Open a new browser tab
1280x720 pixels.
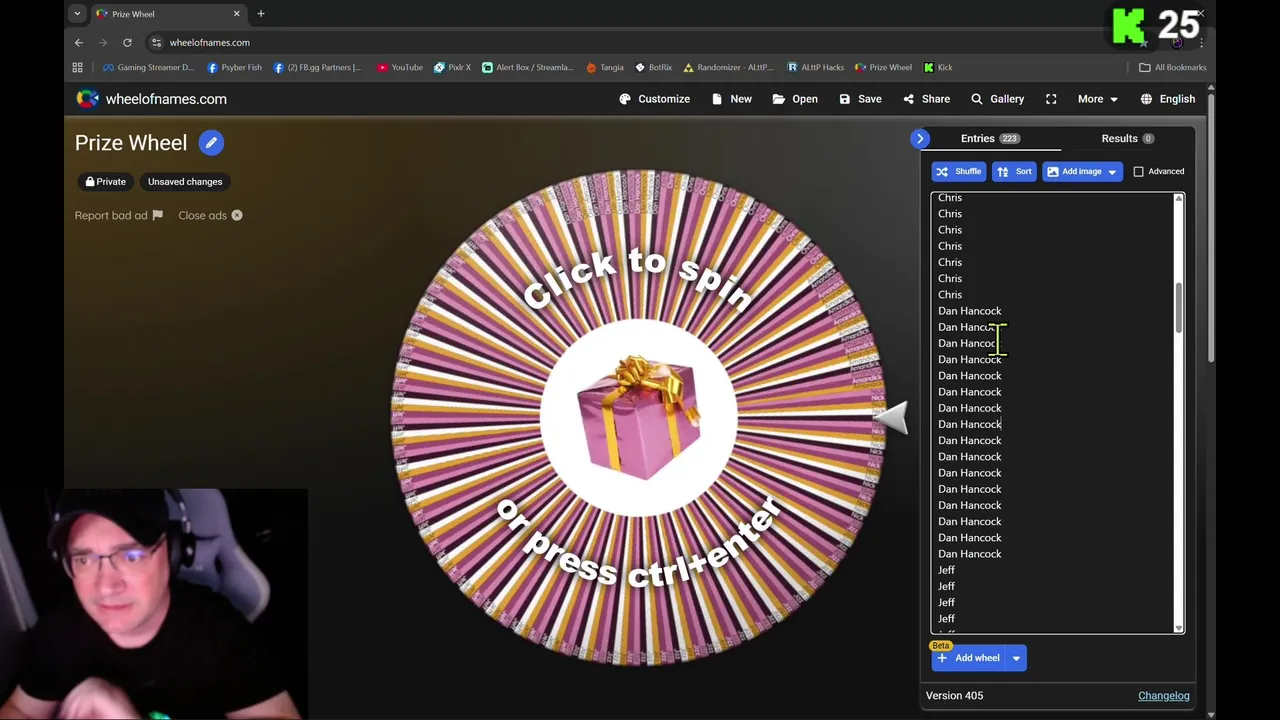pyautogui.click(x=261, y=14)
